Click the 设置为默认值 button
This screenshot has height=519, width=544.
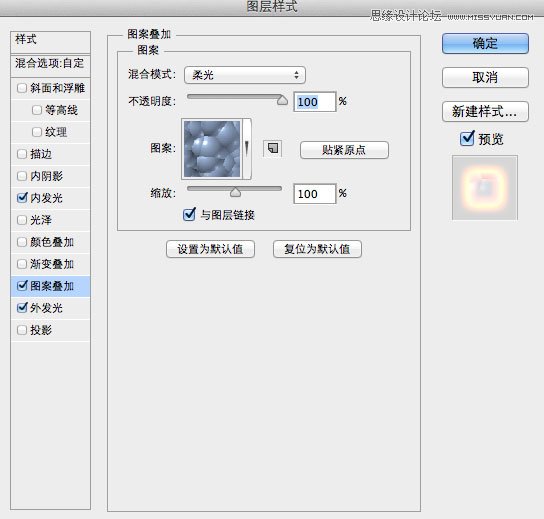pos(210,249)
